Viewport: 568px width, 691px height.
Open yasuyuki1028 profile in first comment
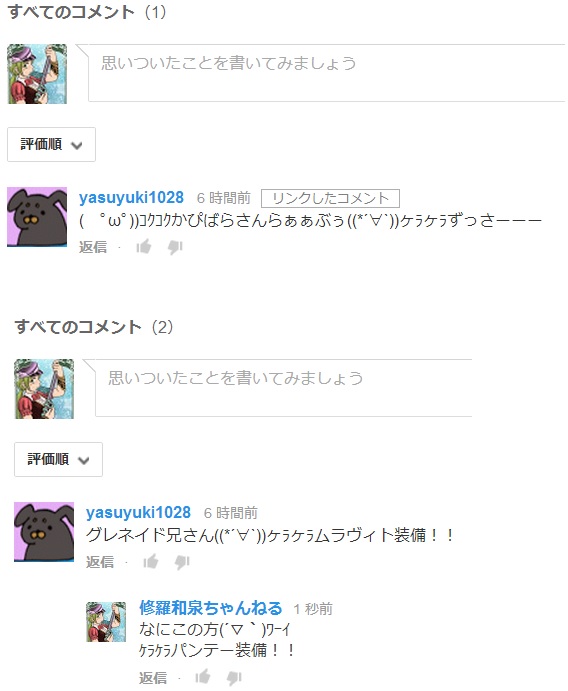pos(131,197)
